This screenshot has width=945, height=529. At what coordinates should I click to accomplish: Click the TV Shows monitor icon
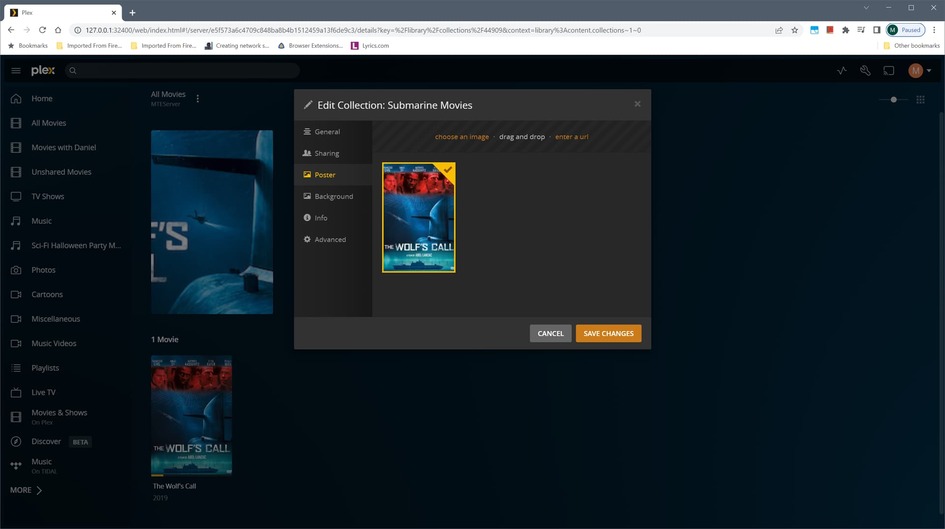[x=16, y=196]
